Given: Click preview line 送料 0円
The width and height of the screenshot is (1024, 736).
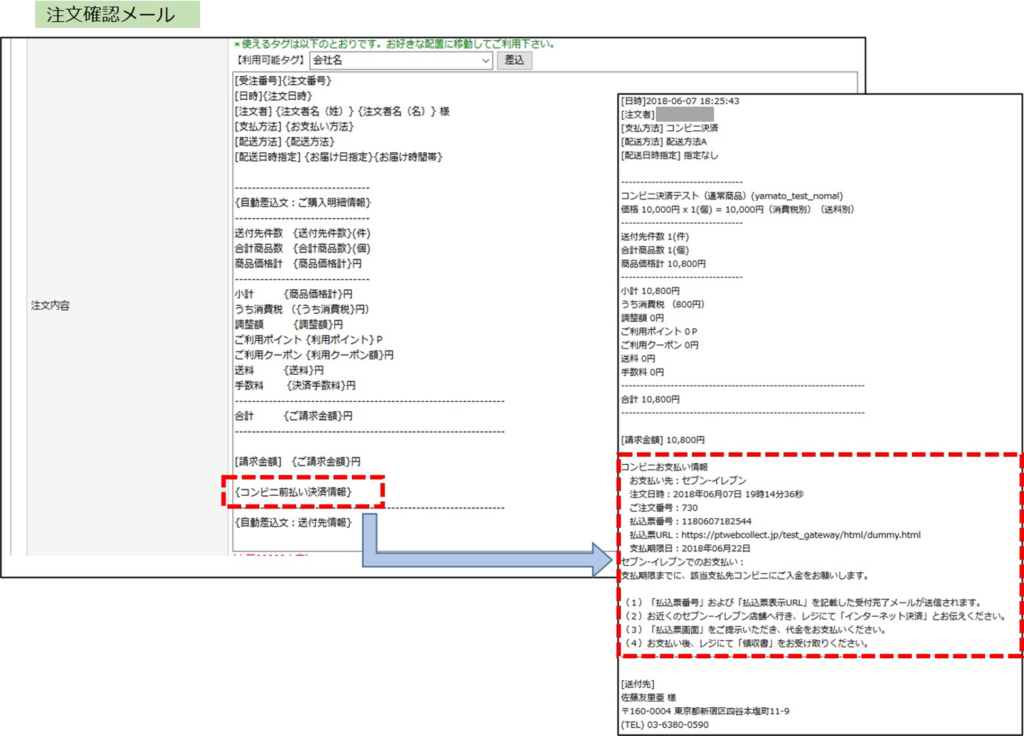Looking at the screenshot, I should coord(637,359).
